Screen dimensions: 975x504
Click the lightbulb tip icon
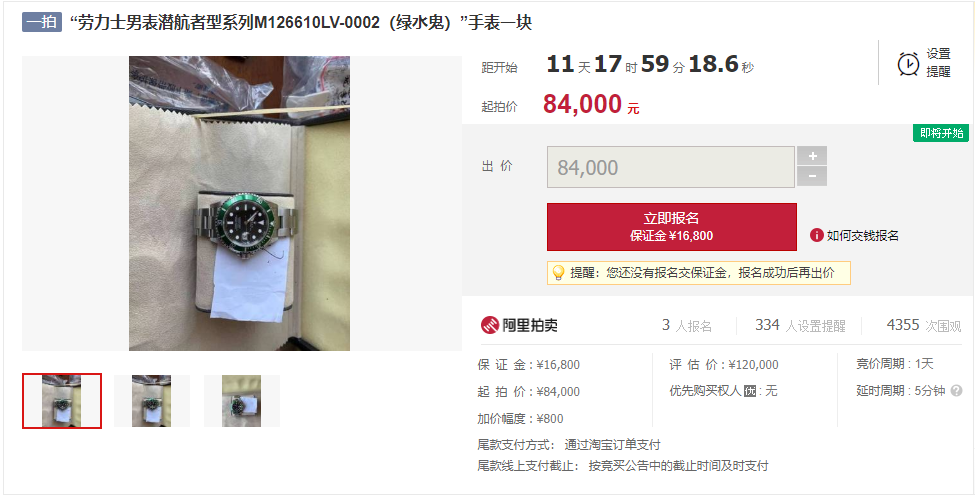click(x=558, y=273)
